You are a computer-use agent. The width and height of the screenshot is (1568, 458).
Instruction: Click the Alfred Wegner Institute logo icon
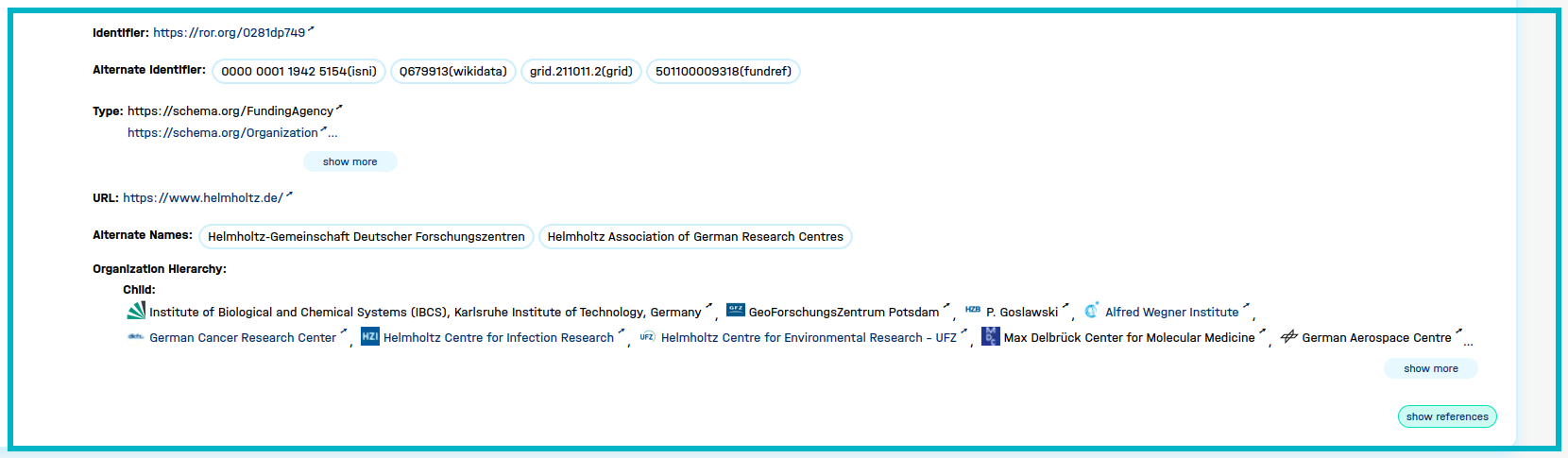[1091, 310]
